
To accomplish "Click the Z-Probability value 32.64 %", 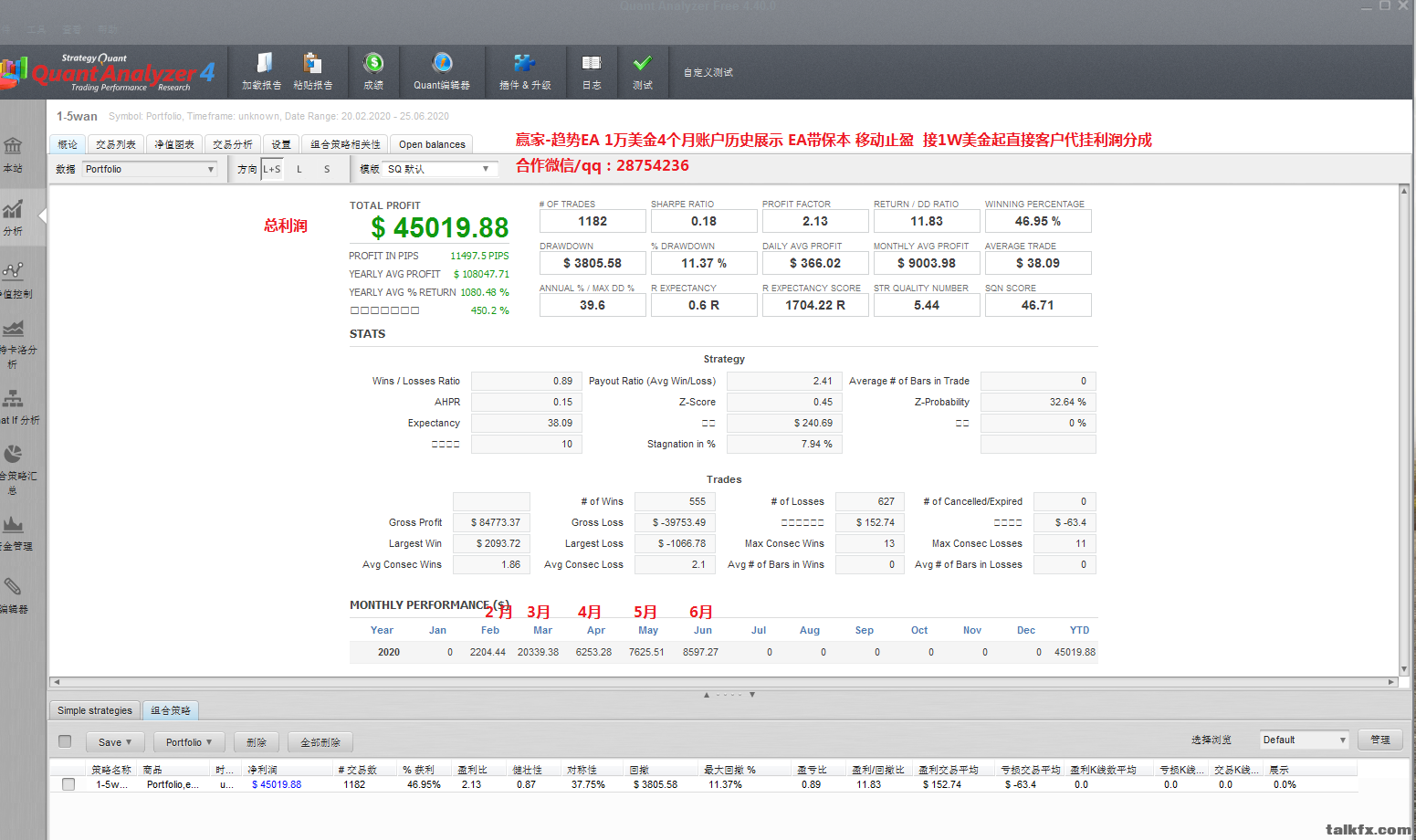I will click(x=1038, y=402).
